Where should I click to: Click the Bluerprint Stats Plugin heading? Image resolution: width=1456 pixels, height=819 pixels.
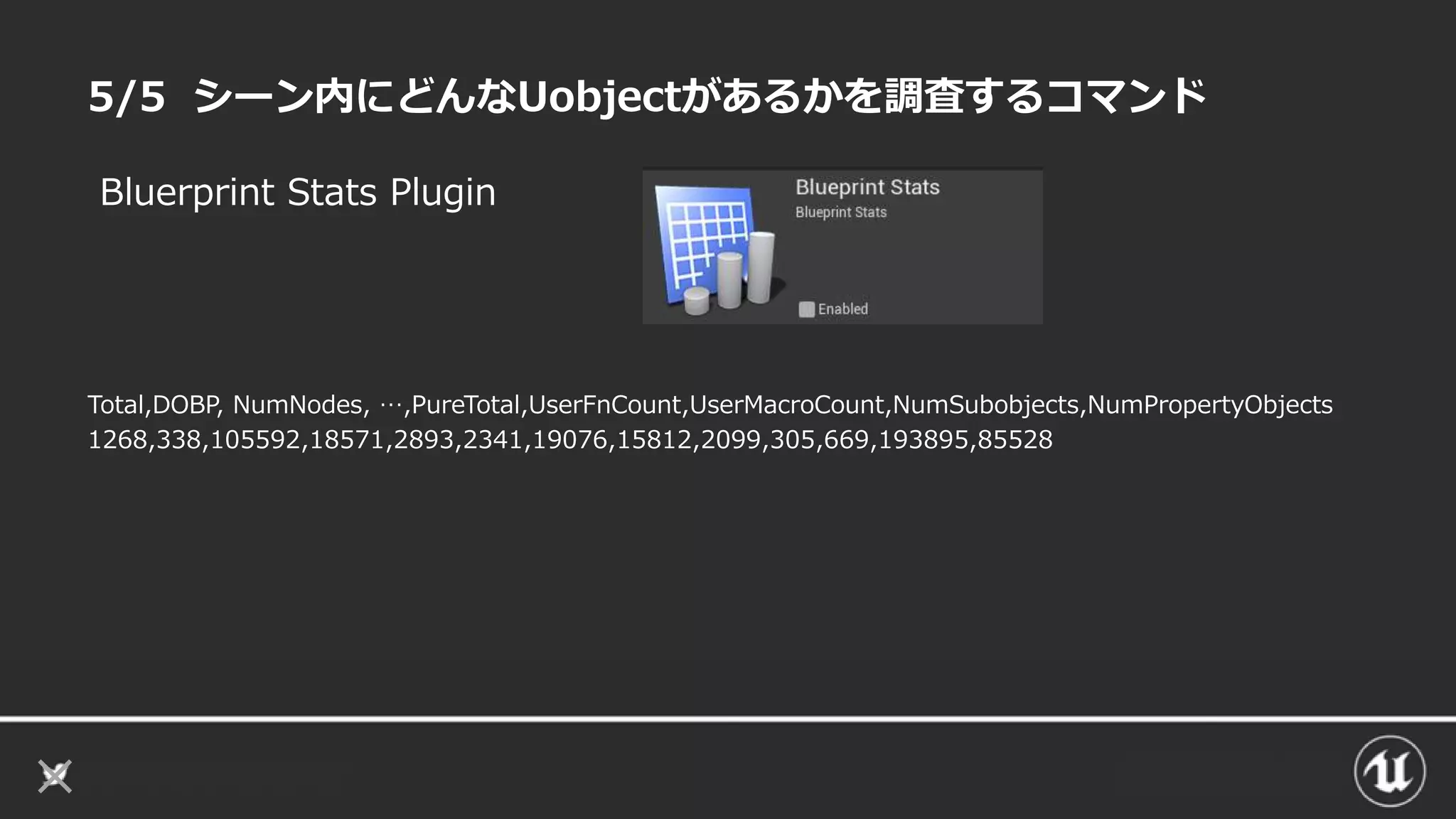click(x=298, y=193)
